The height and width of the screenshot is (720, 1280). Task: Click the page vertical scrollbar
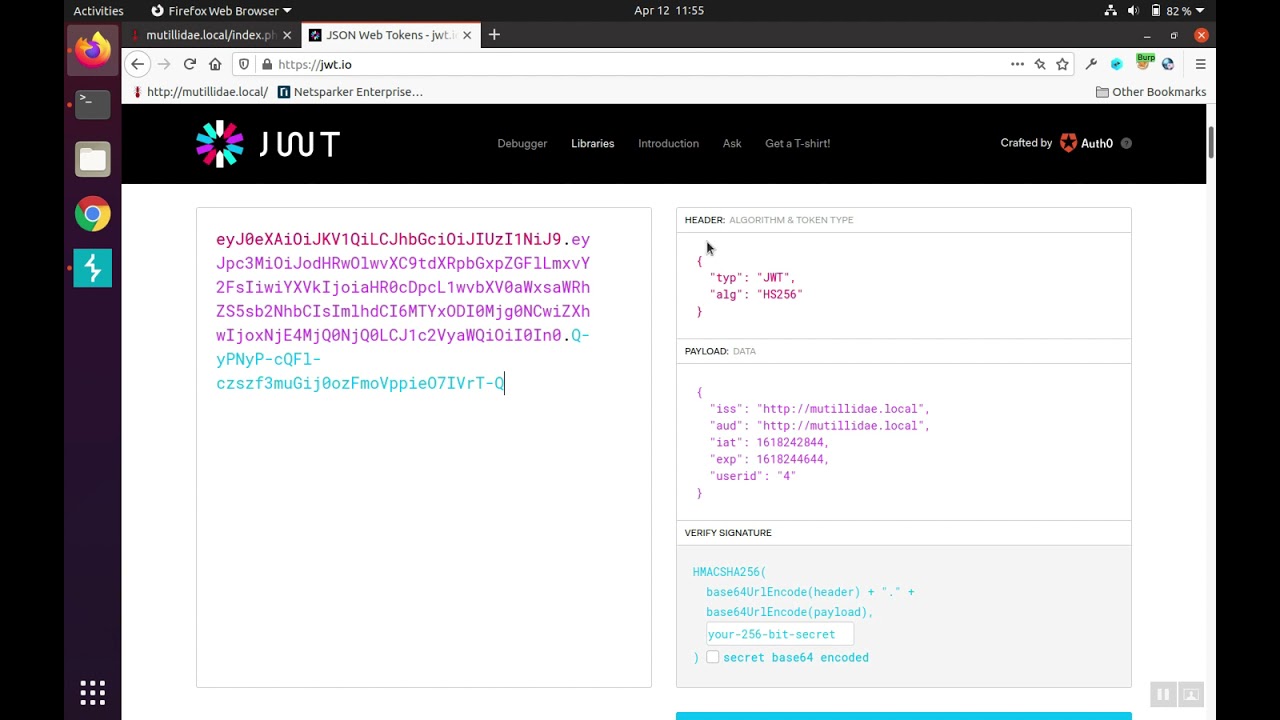point(1211,143)
